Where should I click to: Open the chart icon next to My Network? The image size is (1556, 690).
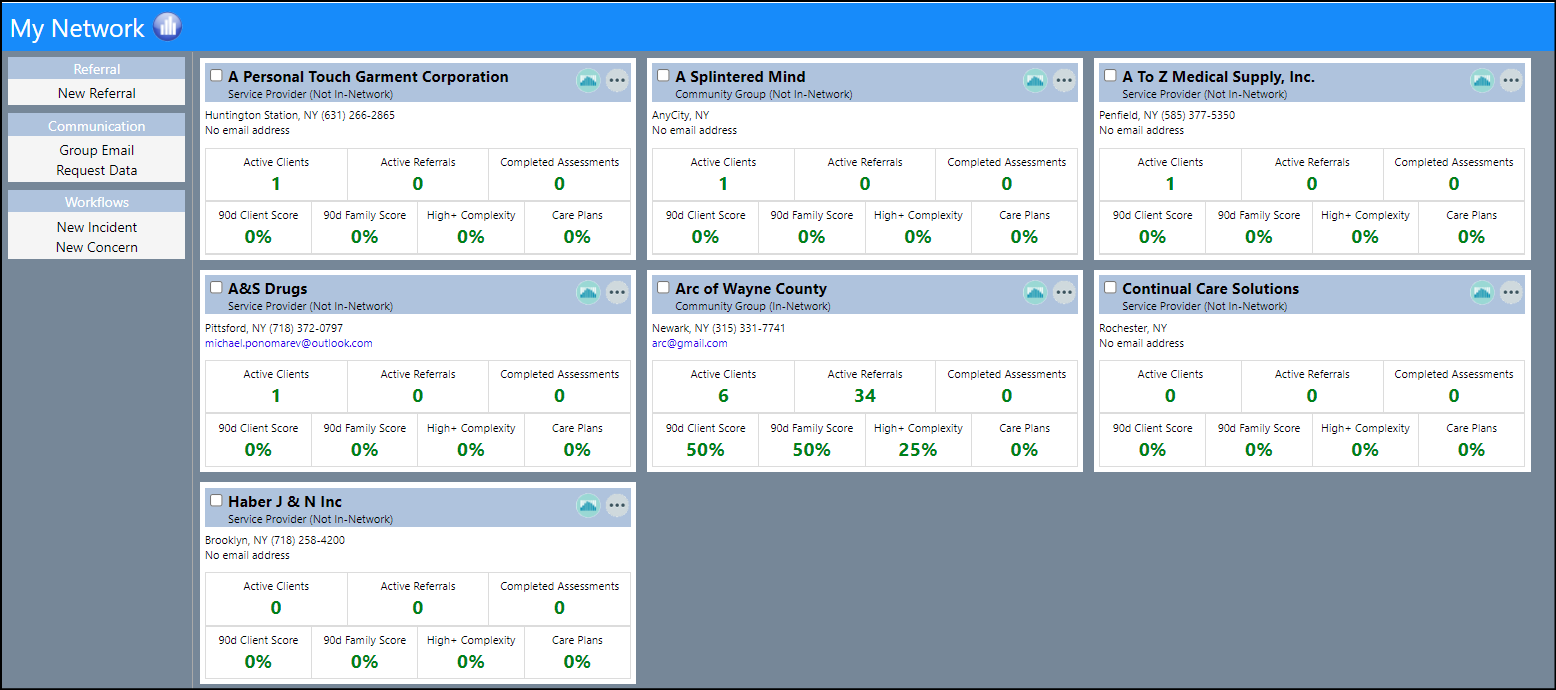168,27
